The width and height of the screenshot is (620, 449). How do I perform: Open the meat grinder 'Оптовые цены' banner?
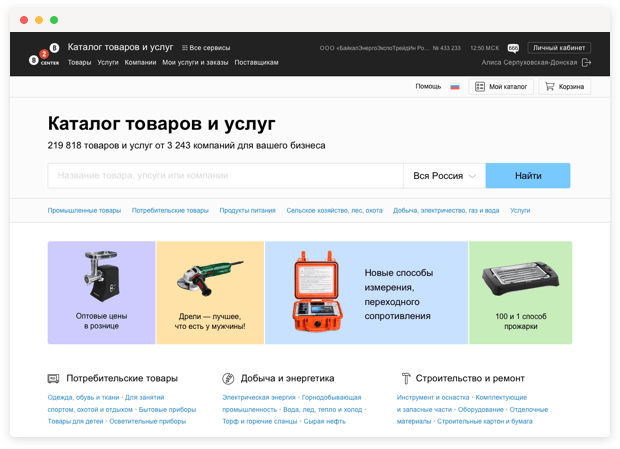tap(101, 290)
